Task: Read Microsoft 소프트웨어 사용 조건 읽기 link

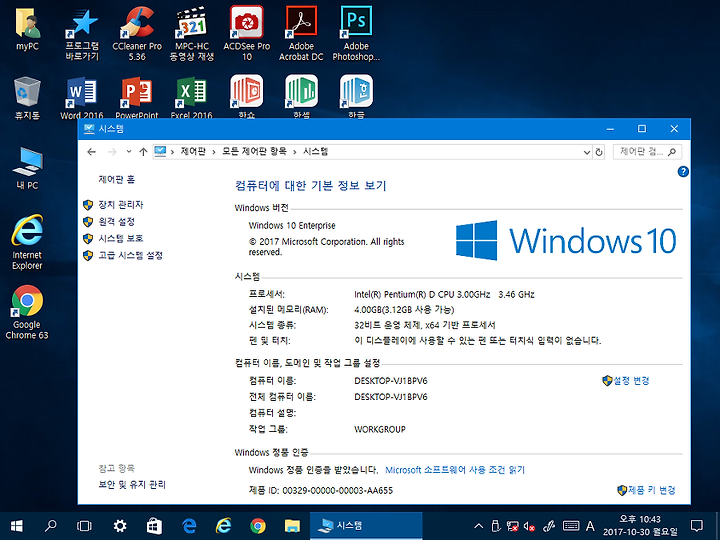Action: pos(455,470)
